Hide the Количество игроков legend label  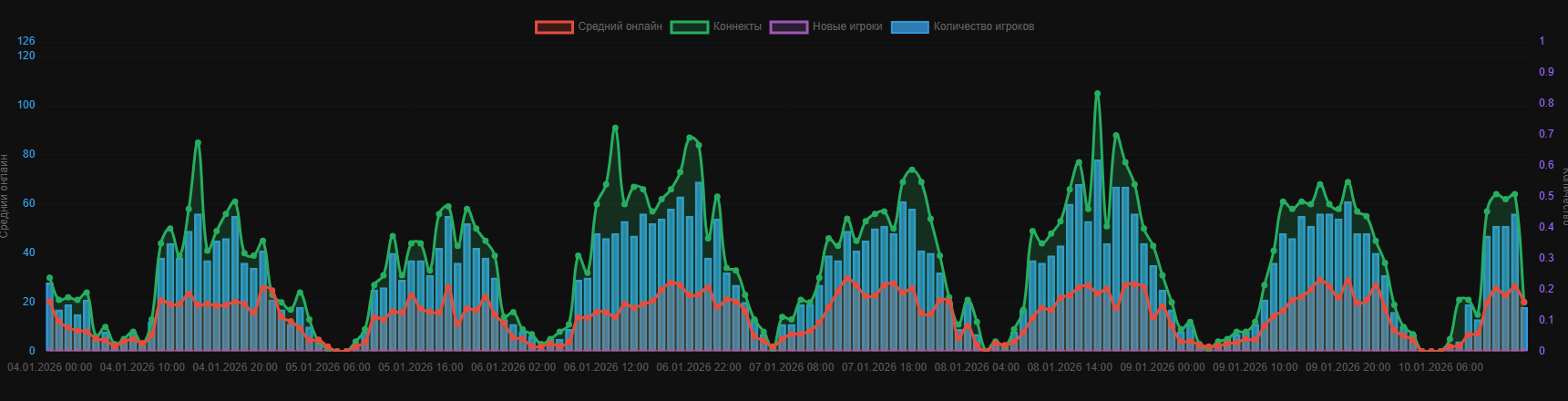pos(983,27)
